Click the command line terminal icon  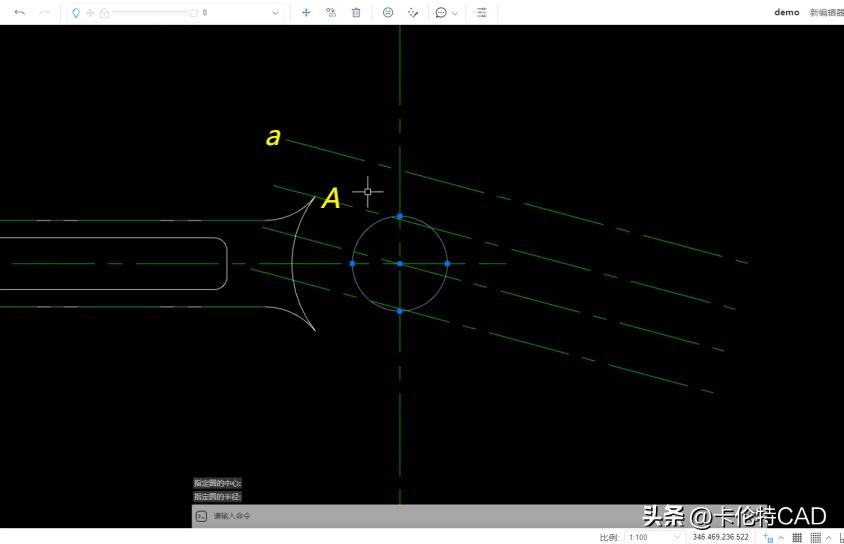201,516
